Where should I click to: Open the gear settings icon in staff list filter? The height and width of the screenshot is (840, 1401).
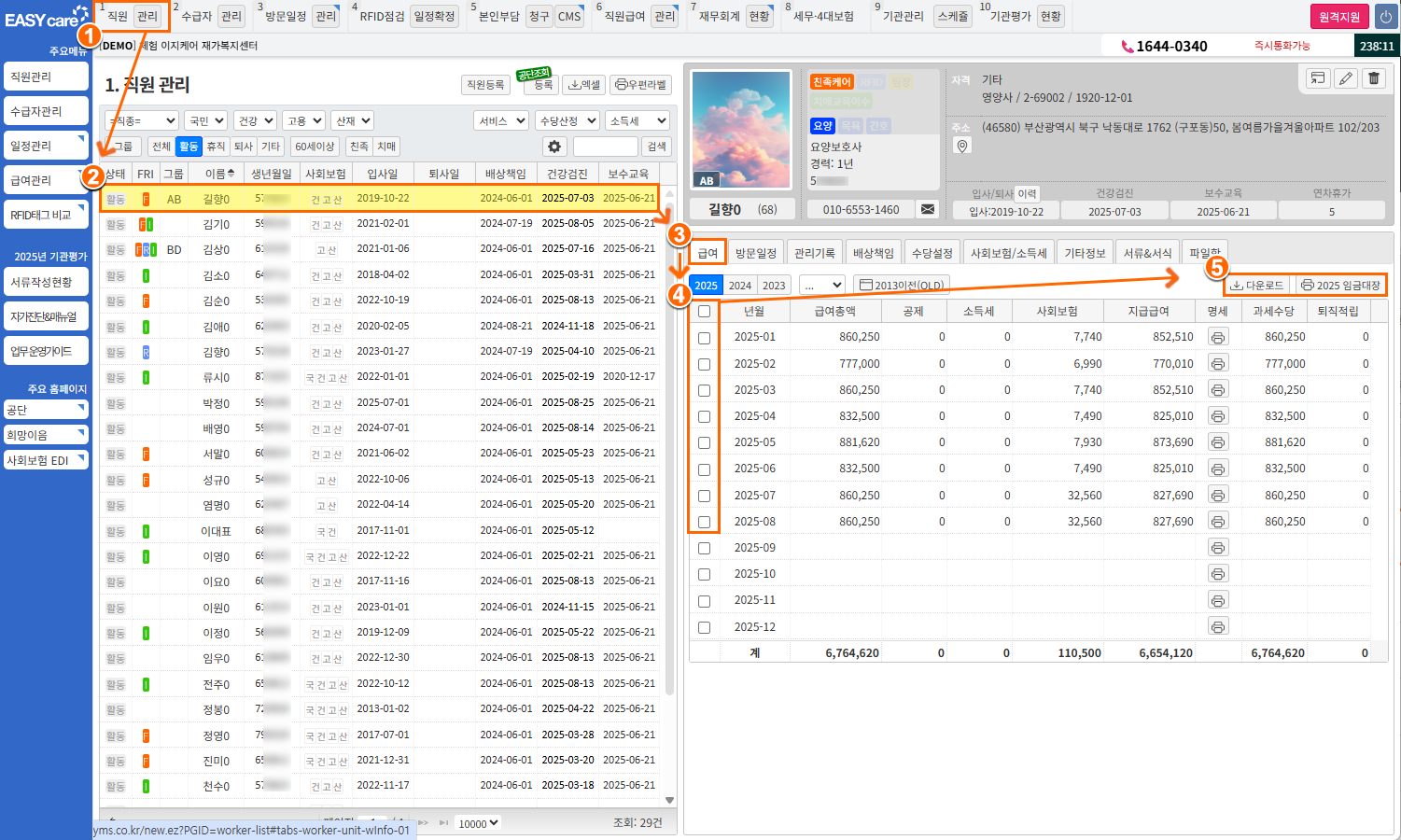click(554, 147)
